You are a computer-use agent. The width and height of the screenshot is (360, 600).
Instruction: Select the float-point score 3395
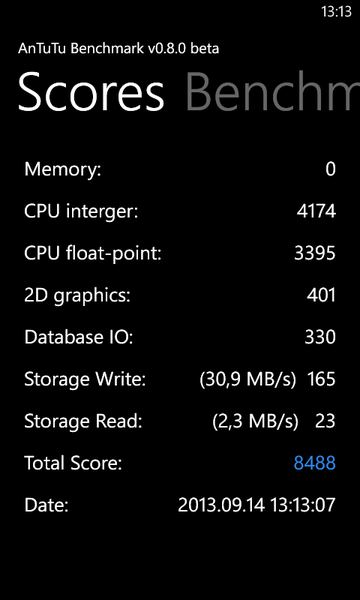click(315, 253)
